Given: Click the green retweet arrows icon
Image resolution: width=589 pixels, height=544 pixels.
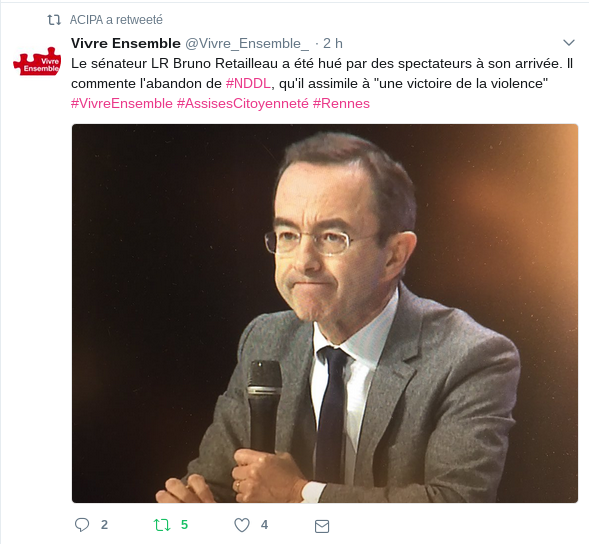Looking at the screenshot, I should coord(162,525).
